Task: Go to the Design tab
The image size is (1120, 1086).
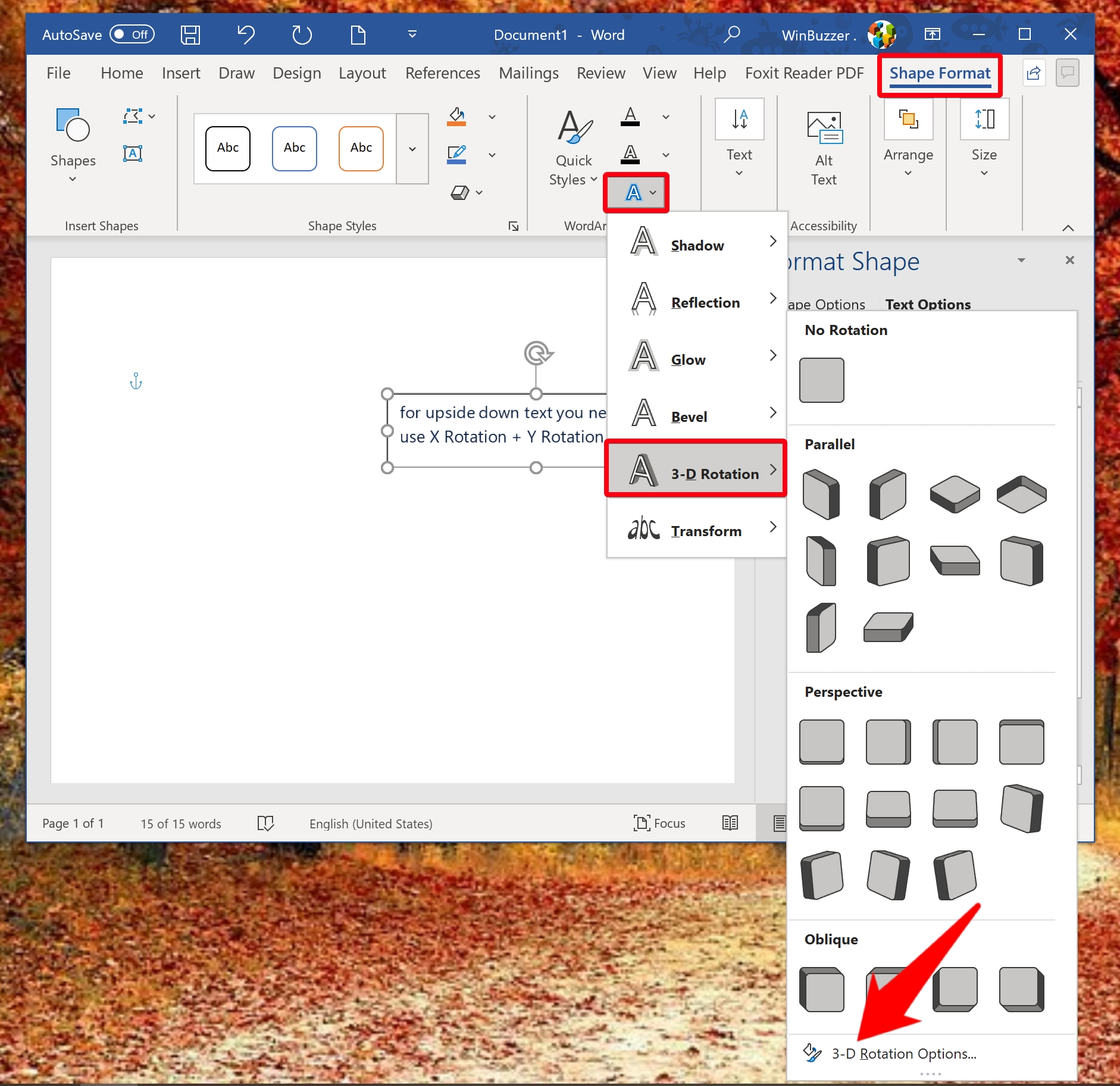Action: [296, 73]
